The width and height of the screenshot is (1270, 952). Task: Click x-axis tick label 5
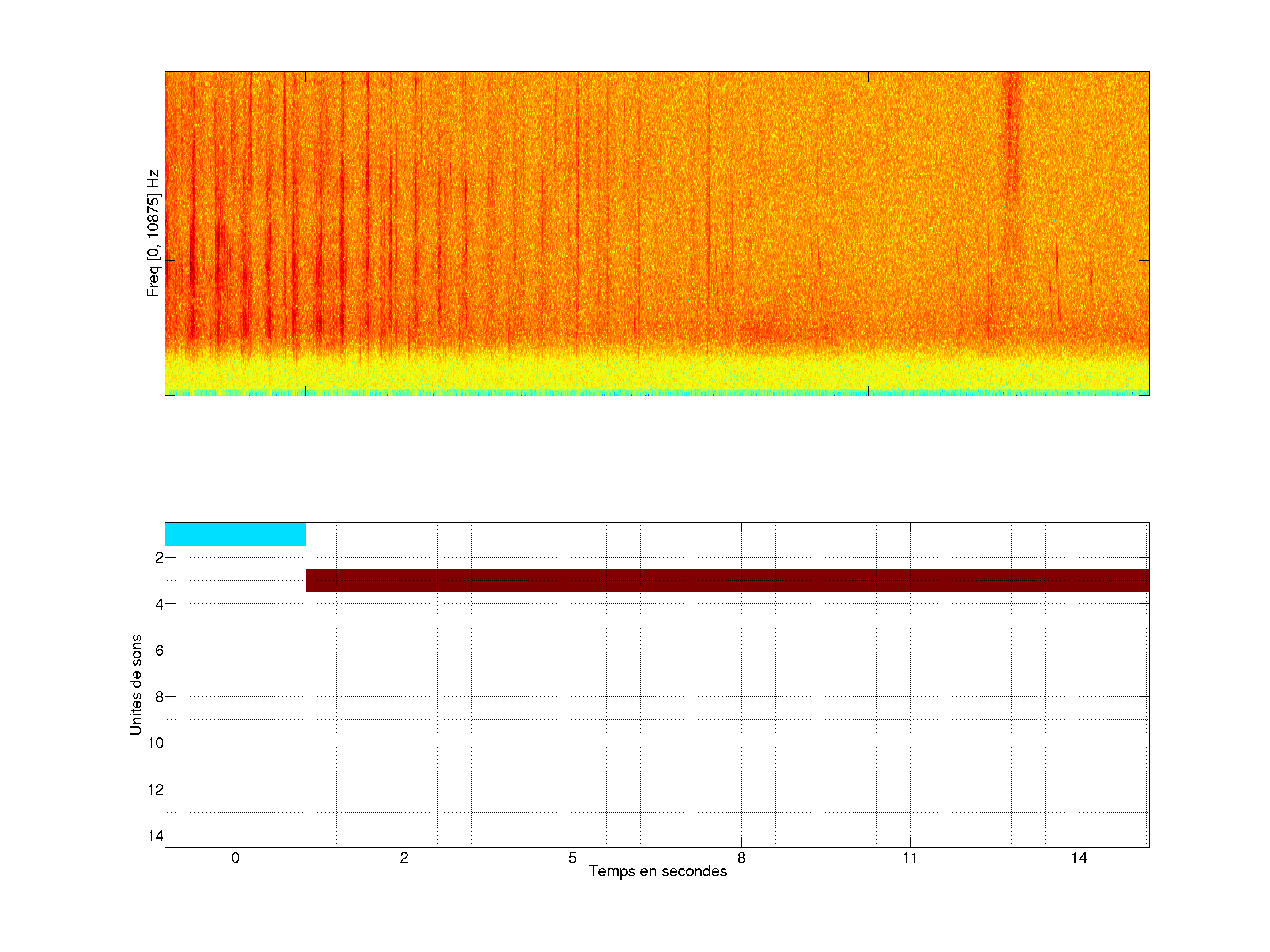(x=572, y=858)
